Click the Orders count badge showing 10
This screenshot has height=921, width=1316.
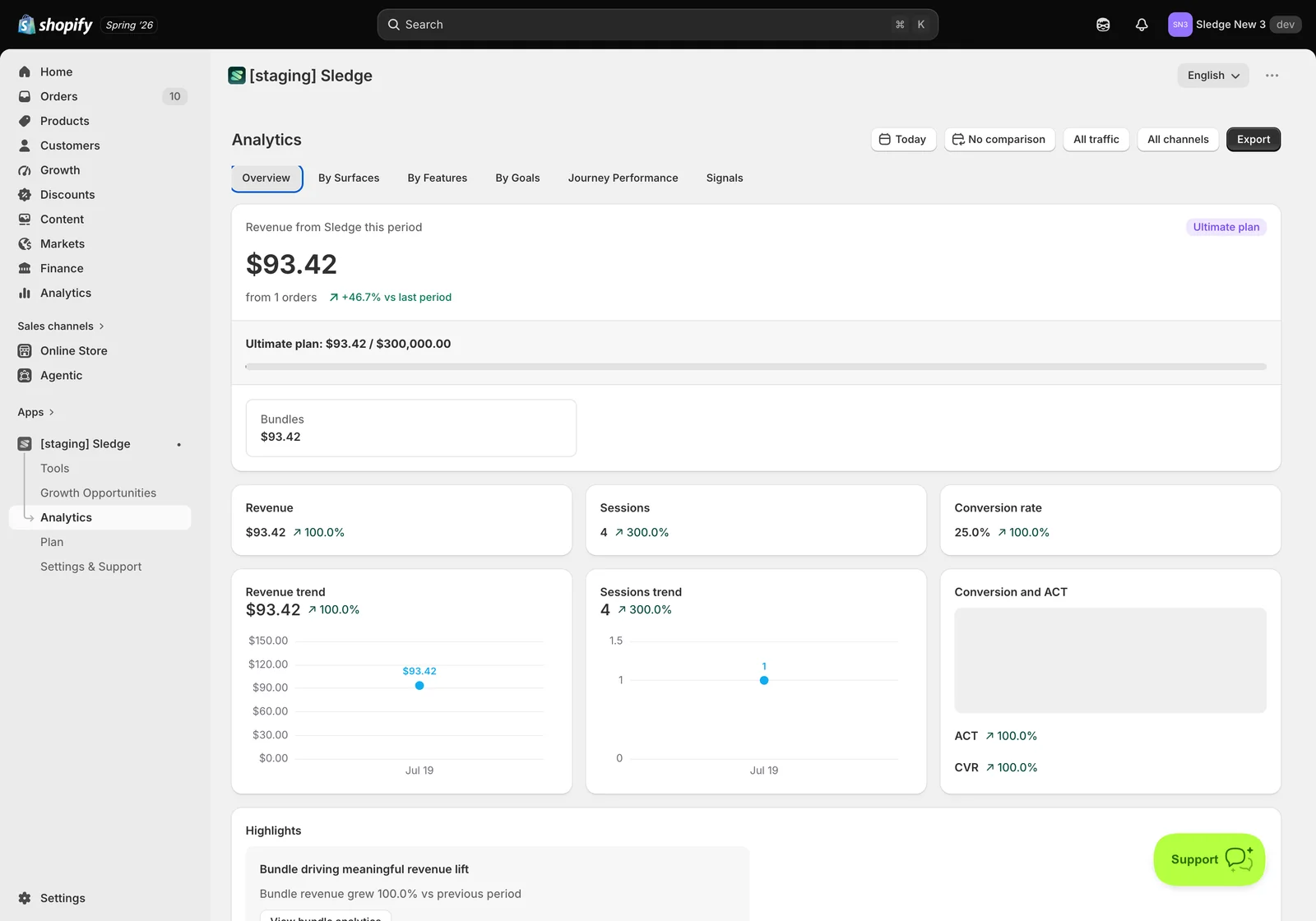coord(175,96)
